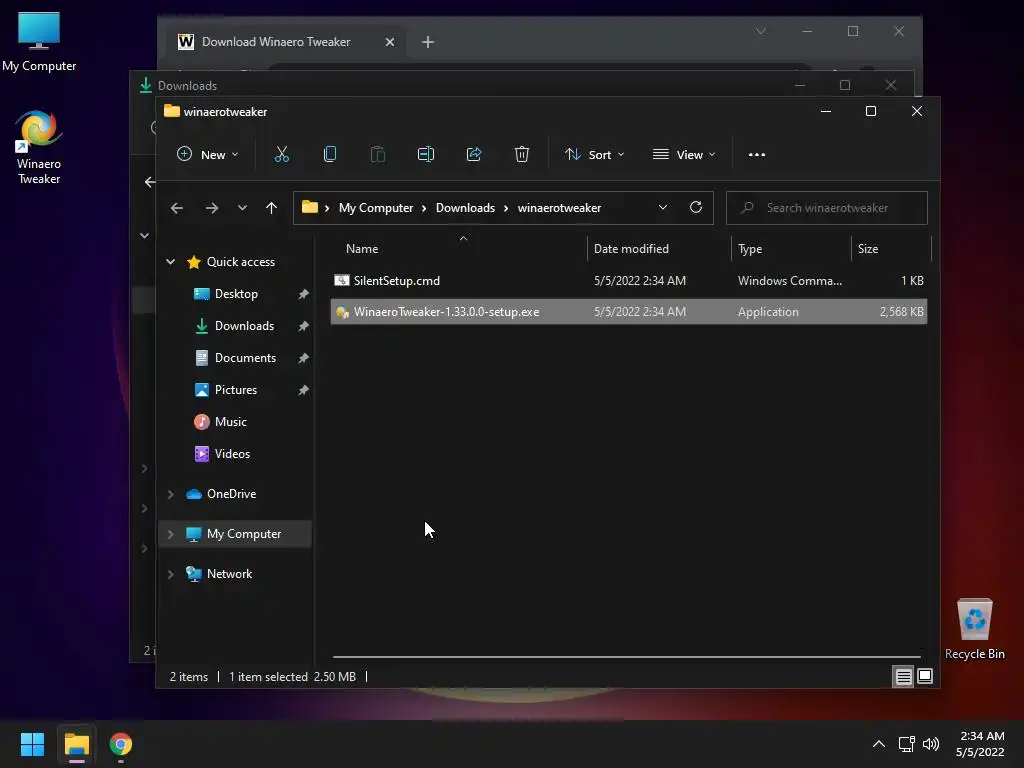This screenshot has height=768, width=1024.
Task: Open Pictures in navigation pane
Action: [236, 390]
